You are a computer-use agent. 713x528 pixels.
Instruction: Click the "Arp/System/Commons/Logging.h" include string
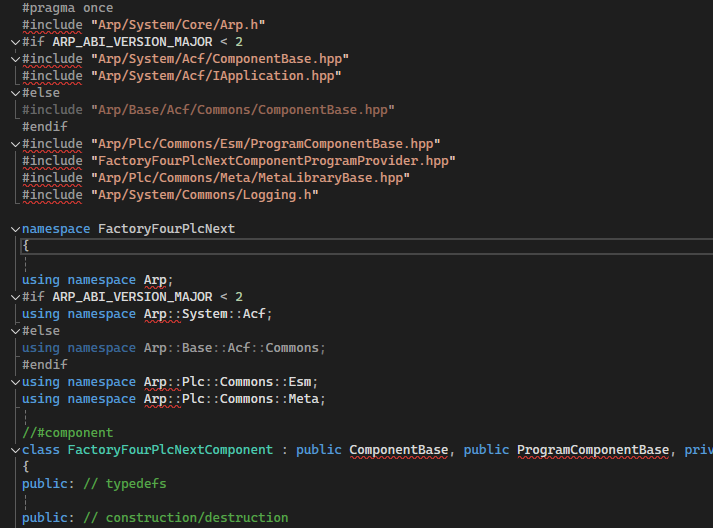pos(205,195)
